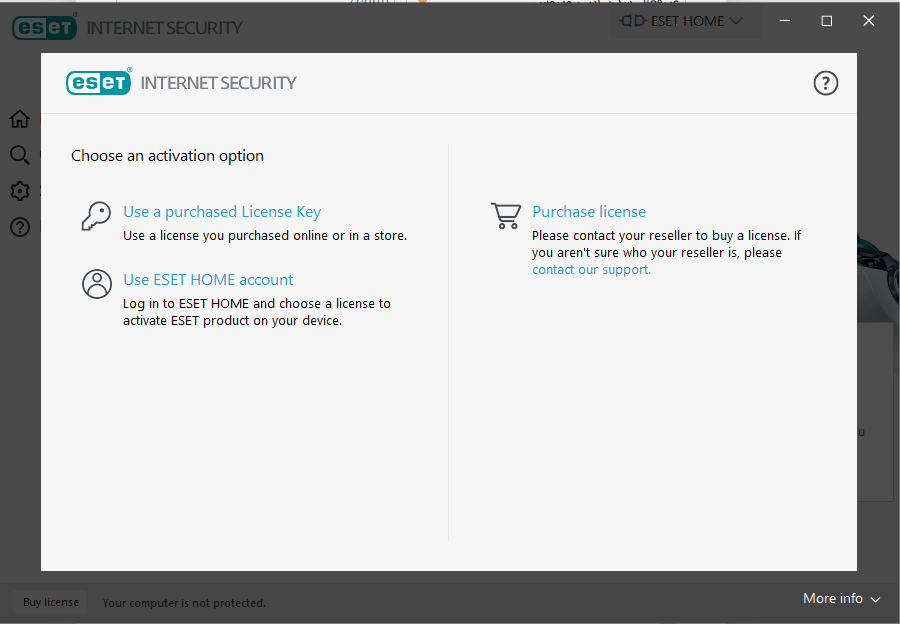The height and width of the screenshot is (624, 900).
Task: Click the ESET logo in dialog header
Action: pos(99,83)
